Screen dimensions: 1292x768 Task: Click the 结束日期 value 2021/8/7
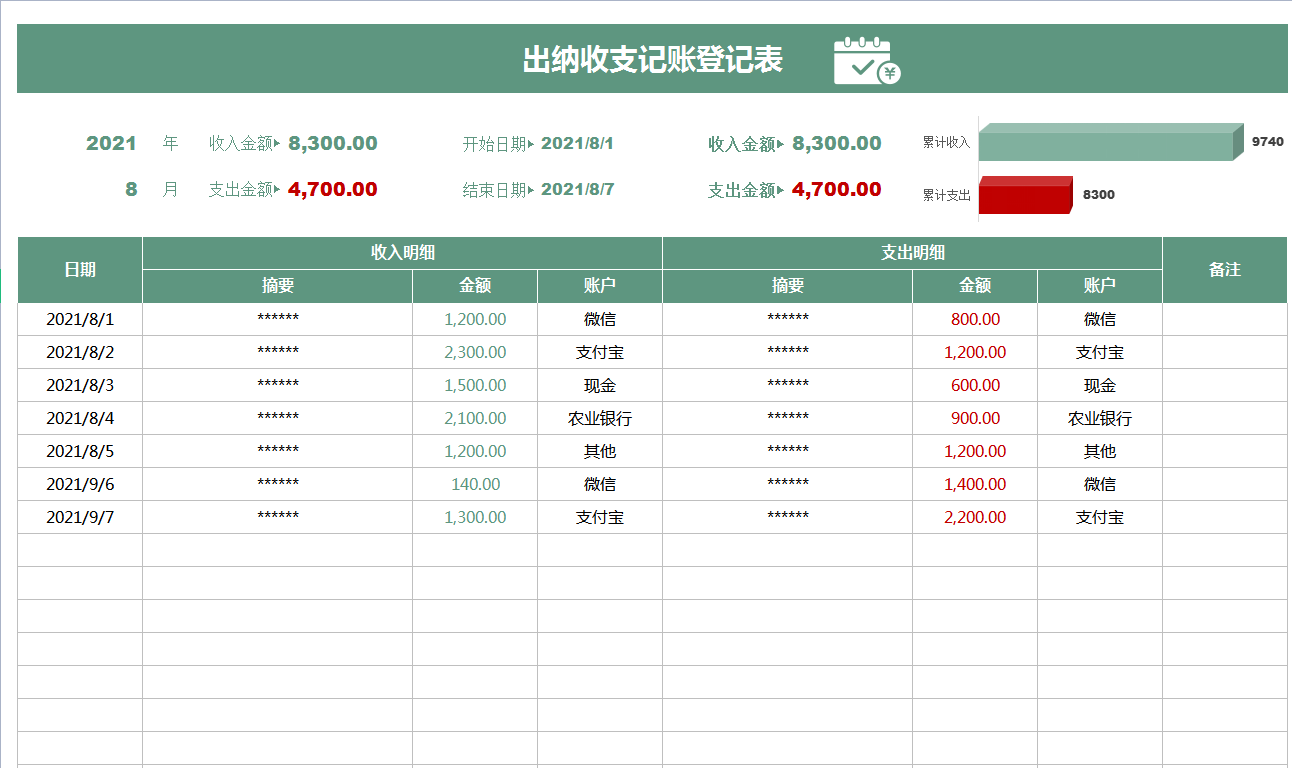577,189
